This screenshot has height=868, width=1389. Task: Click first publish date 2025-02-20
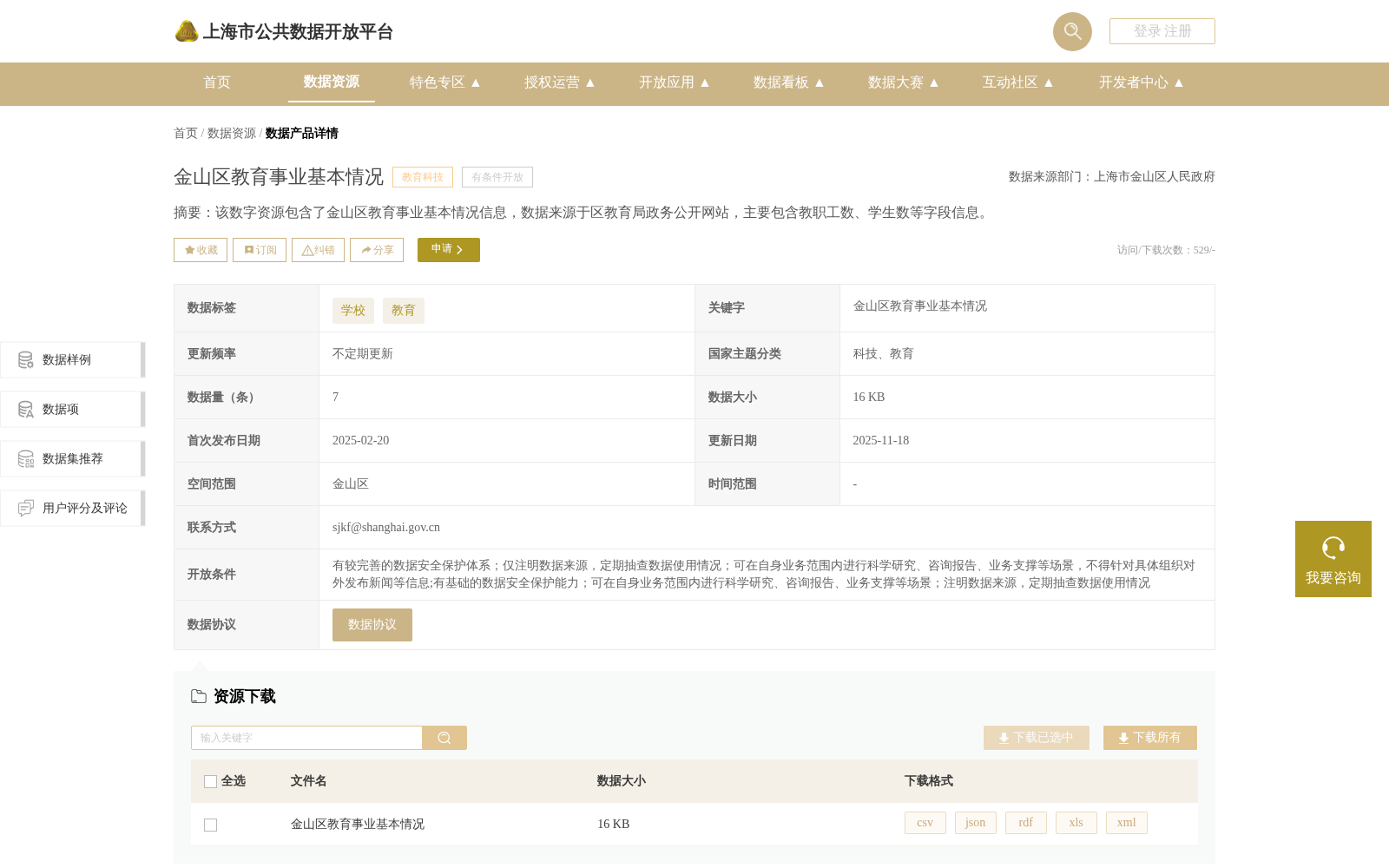(361, 441)
